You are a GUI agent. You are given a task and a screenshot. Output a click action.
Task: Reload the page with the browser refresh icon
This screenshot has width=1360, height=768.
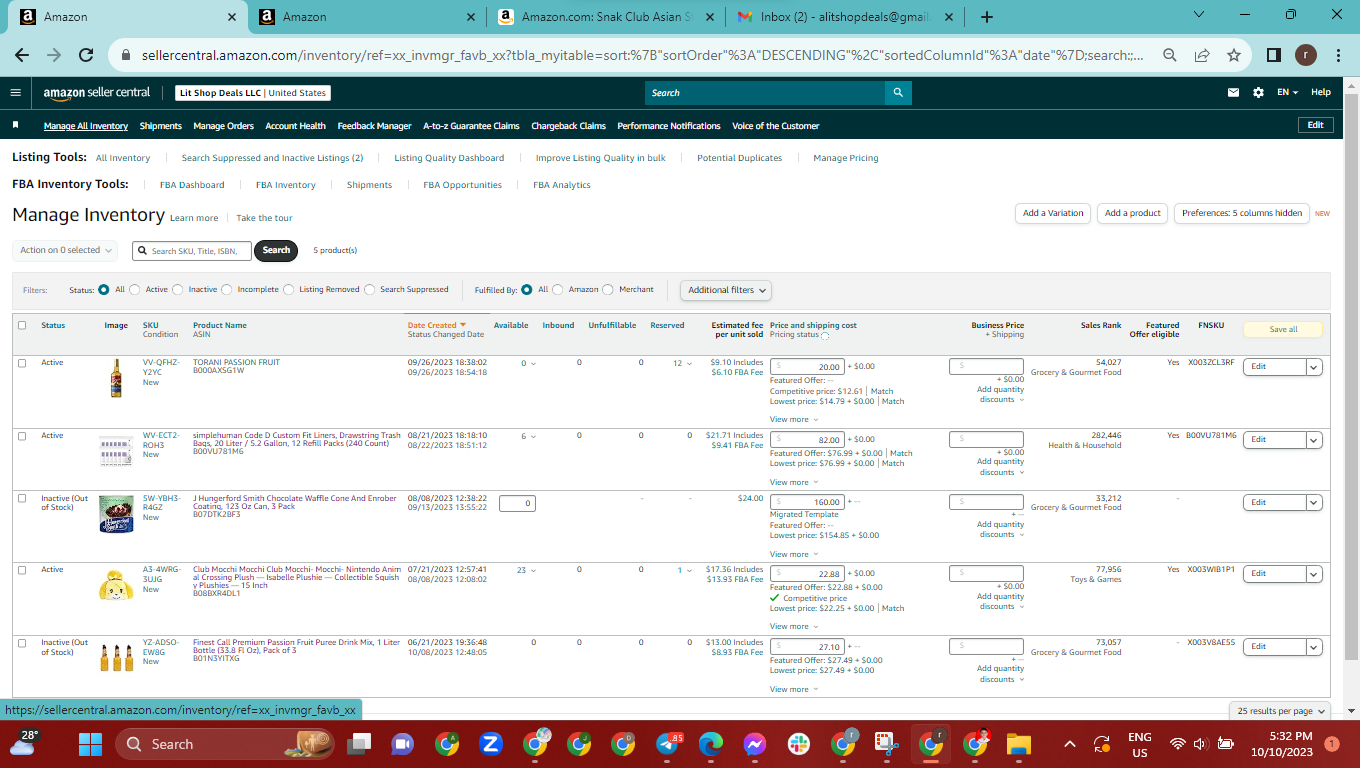coord(86,55)
